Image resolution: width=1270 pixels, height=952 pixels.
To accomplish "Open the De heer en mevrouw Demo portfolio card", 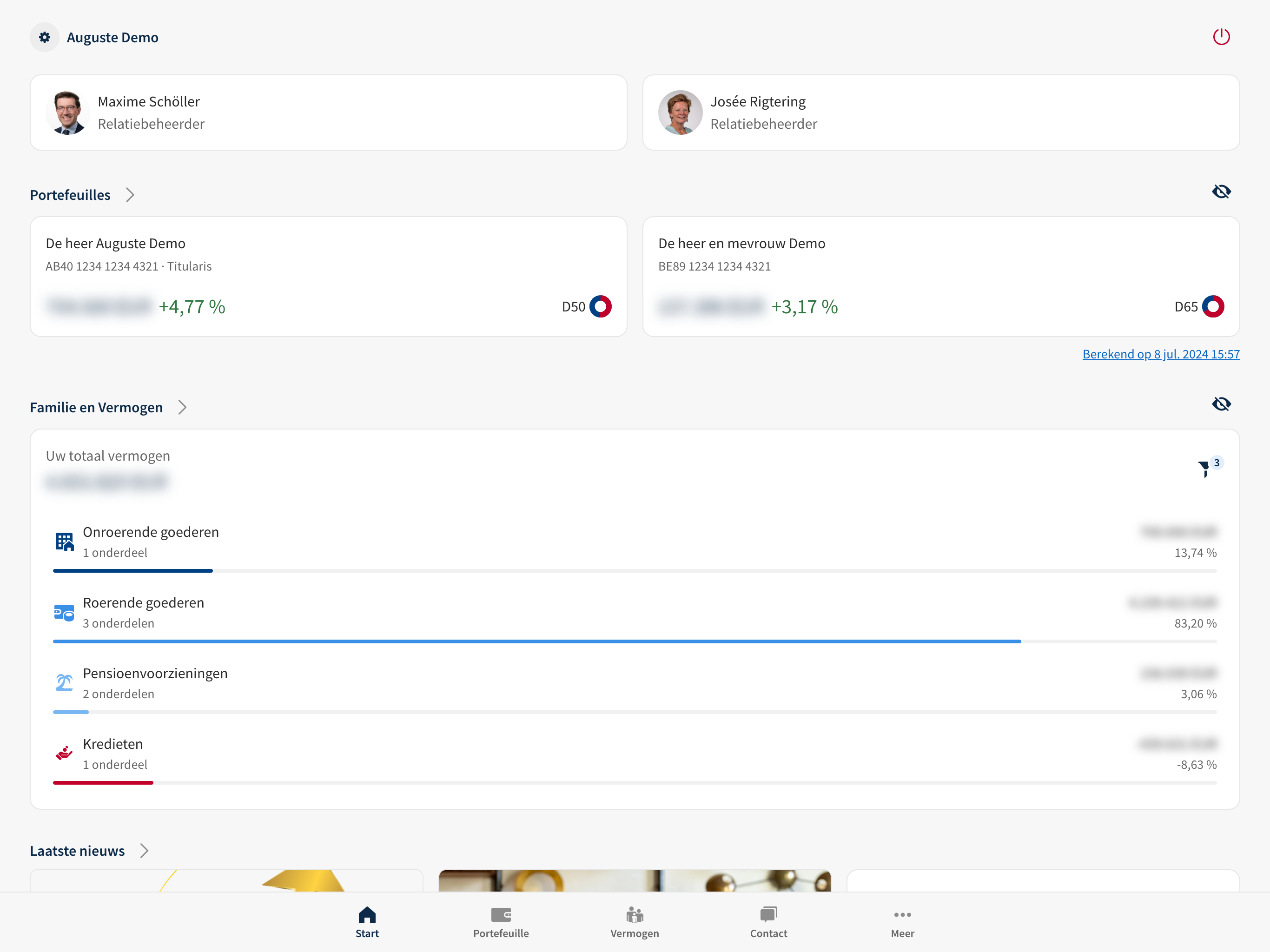I will tap(940, 276).
